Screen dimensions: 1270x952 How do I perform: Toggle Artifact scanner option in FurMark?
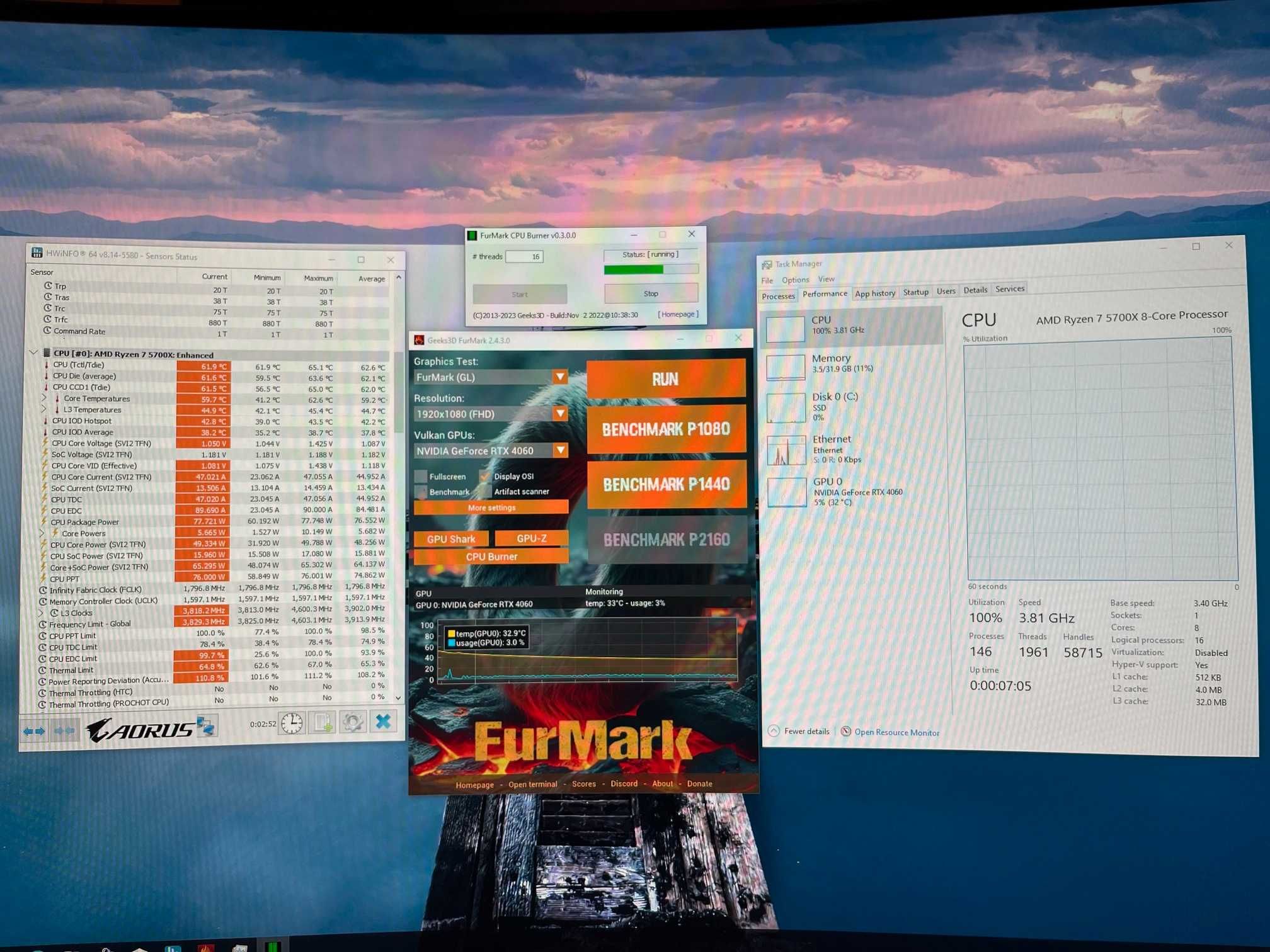[x=485, y=492]
